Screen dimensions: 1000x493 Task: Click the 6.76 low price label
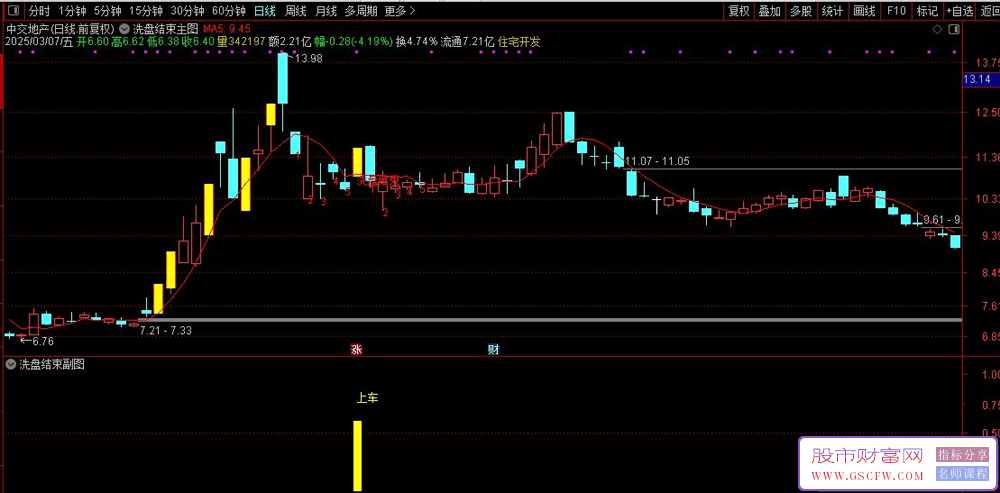click(x=43, y=341)
